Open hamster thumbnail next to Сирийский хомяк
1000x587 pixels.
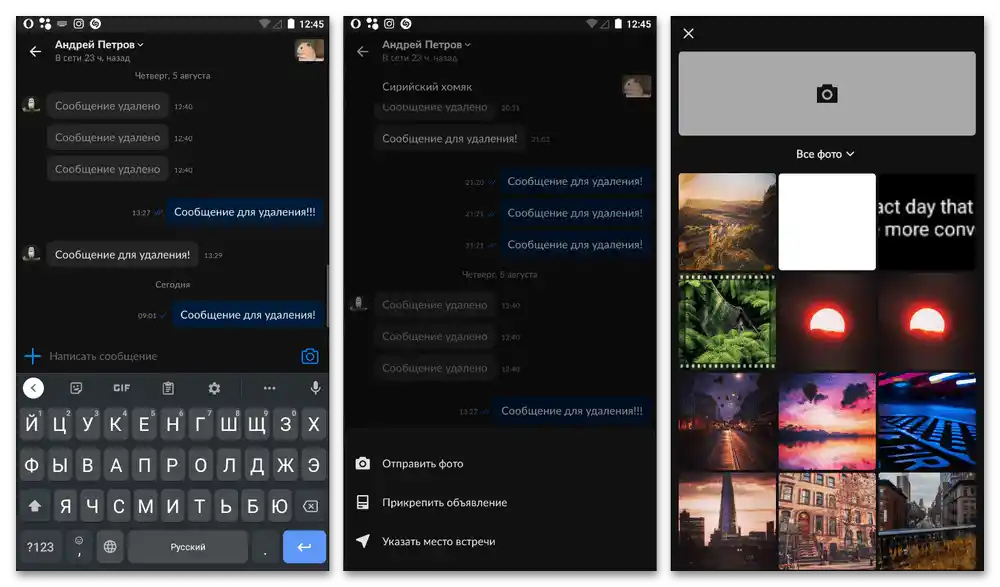(636, 86)
